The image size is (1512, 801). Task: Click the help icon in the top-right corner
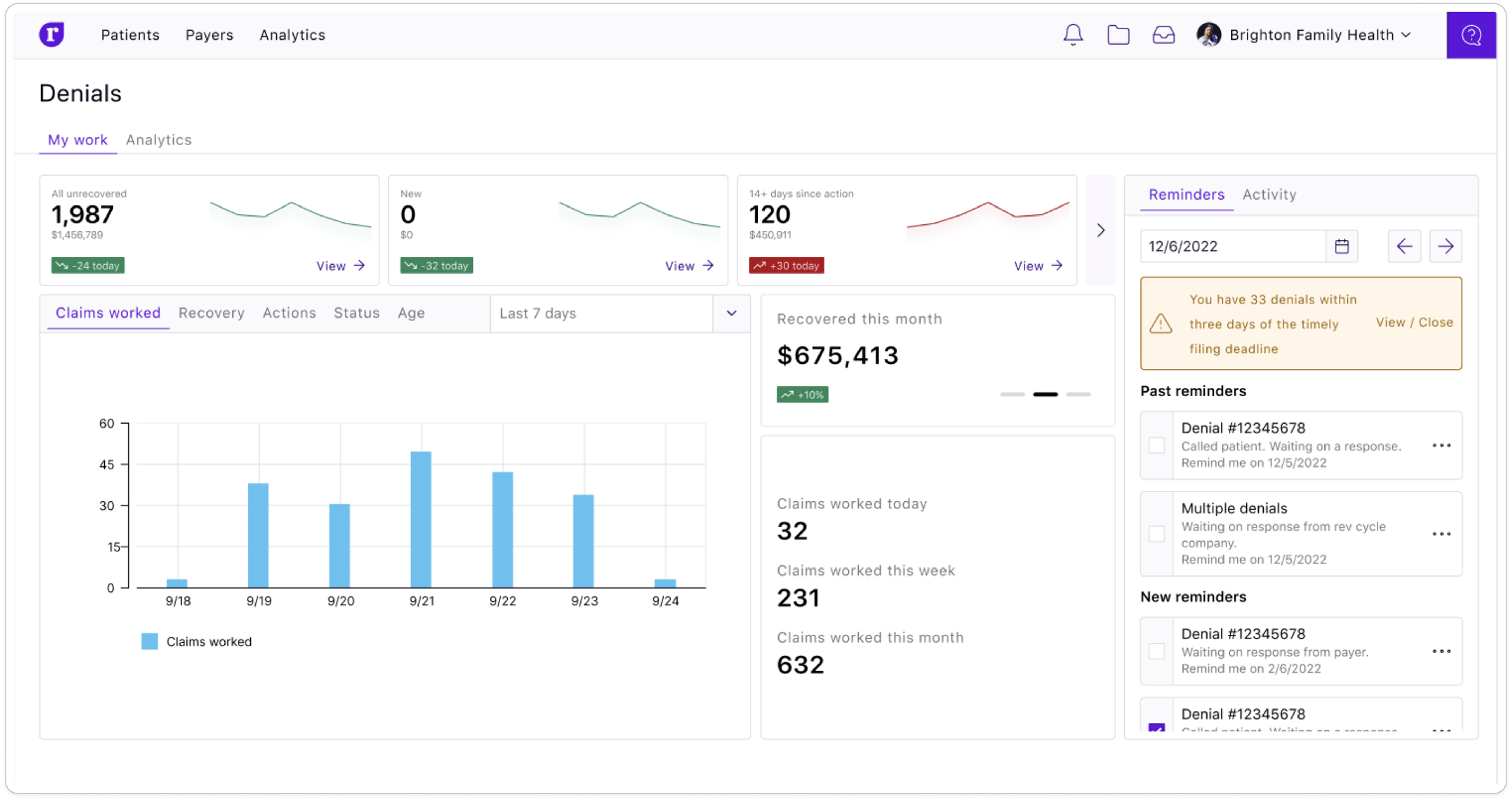click(x=1472, y=35)
